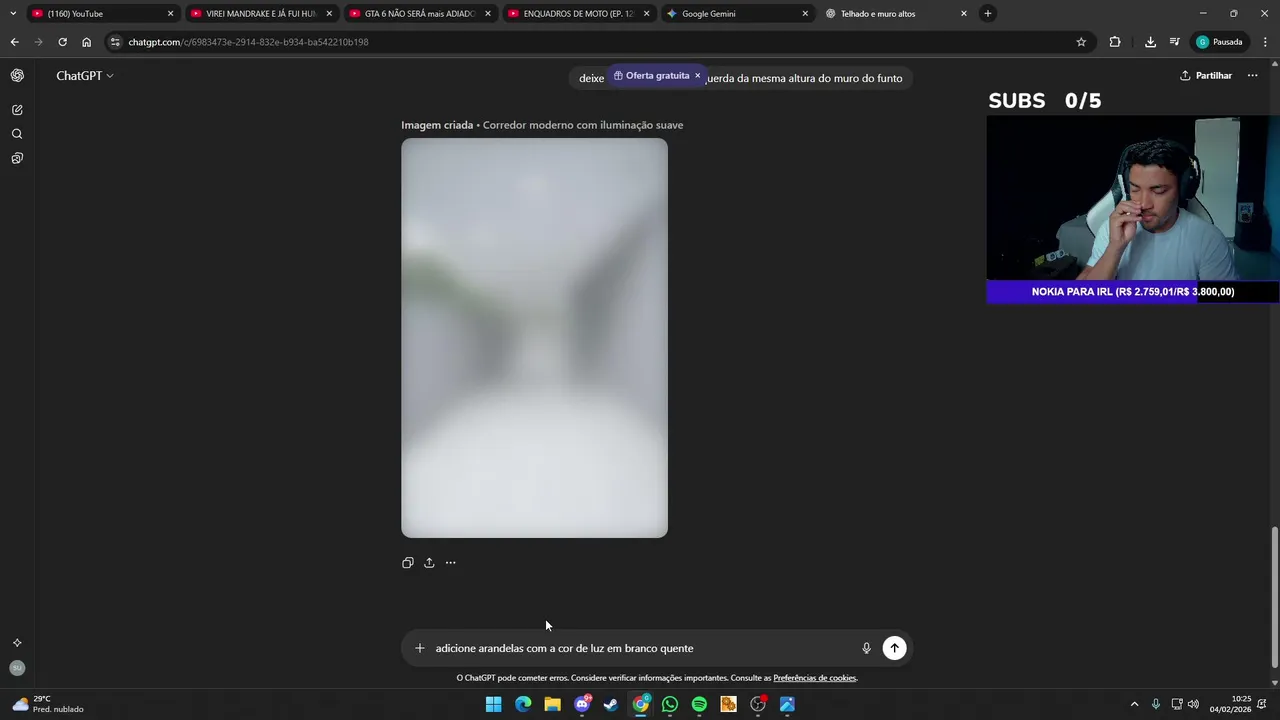Screen dimensions: 1280x720
Task: Open more actions menu below the image
Action: tap(450, 563)
